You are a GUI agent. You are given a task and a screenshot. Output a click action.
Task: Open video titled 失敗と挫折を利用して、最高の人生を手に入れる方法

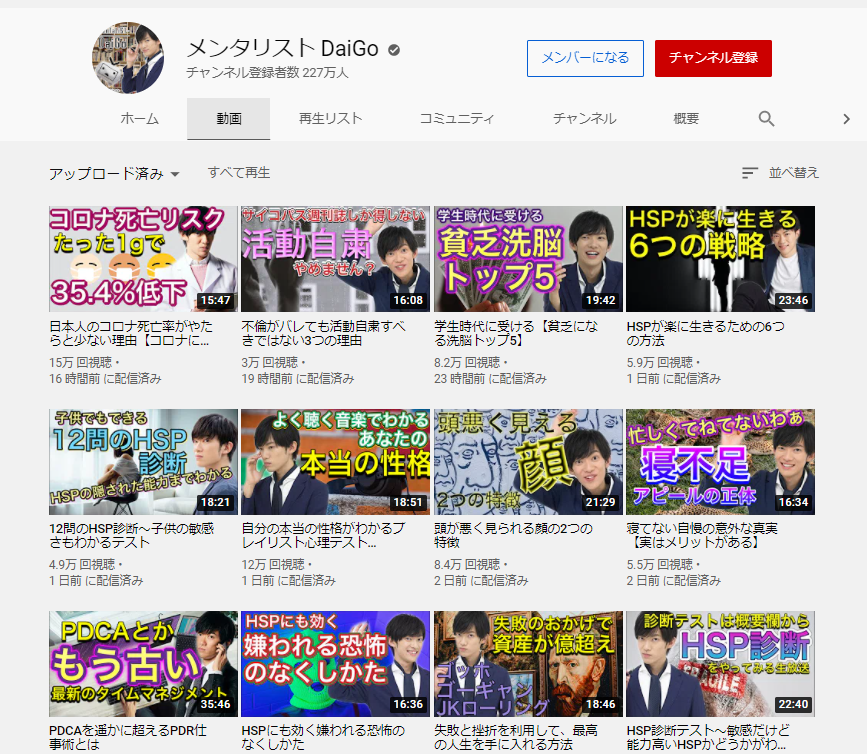[x=515, y=737]
